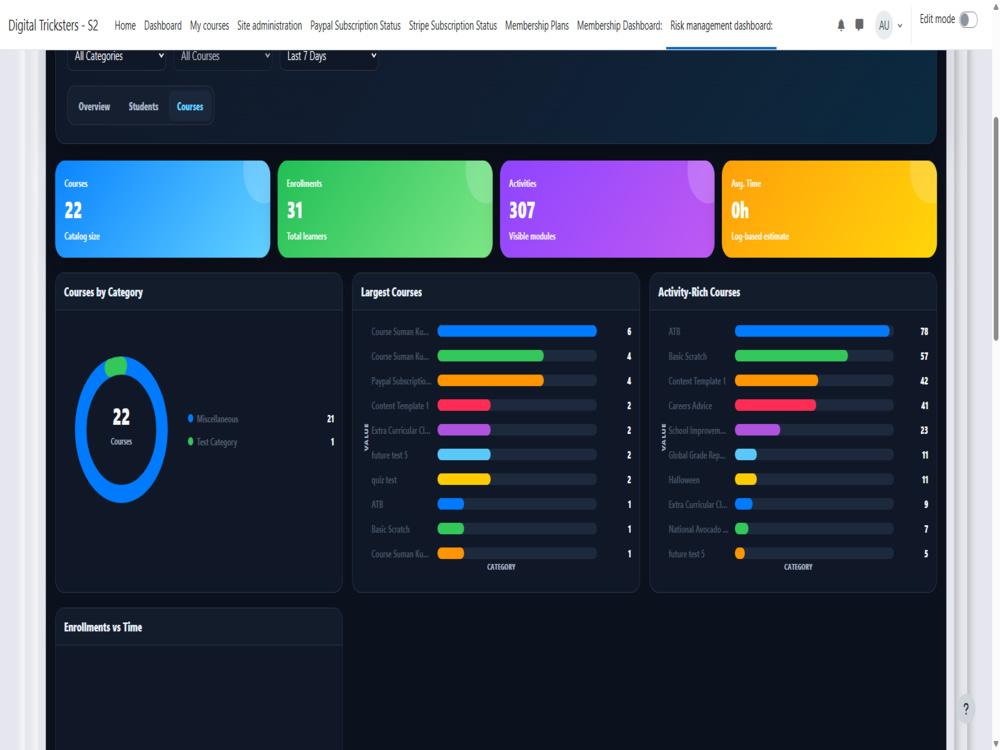Click the blue Miscellaneous legend dot
This screenshot has height=750, width=1000.
[x=191, y=418]
